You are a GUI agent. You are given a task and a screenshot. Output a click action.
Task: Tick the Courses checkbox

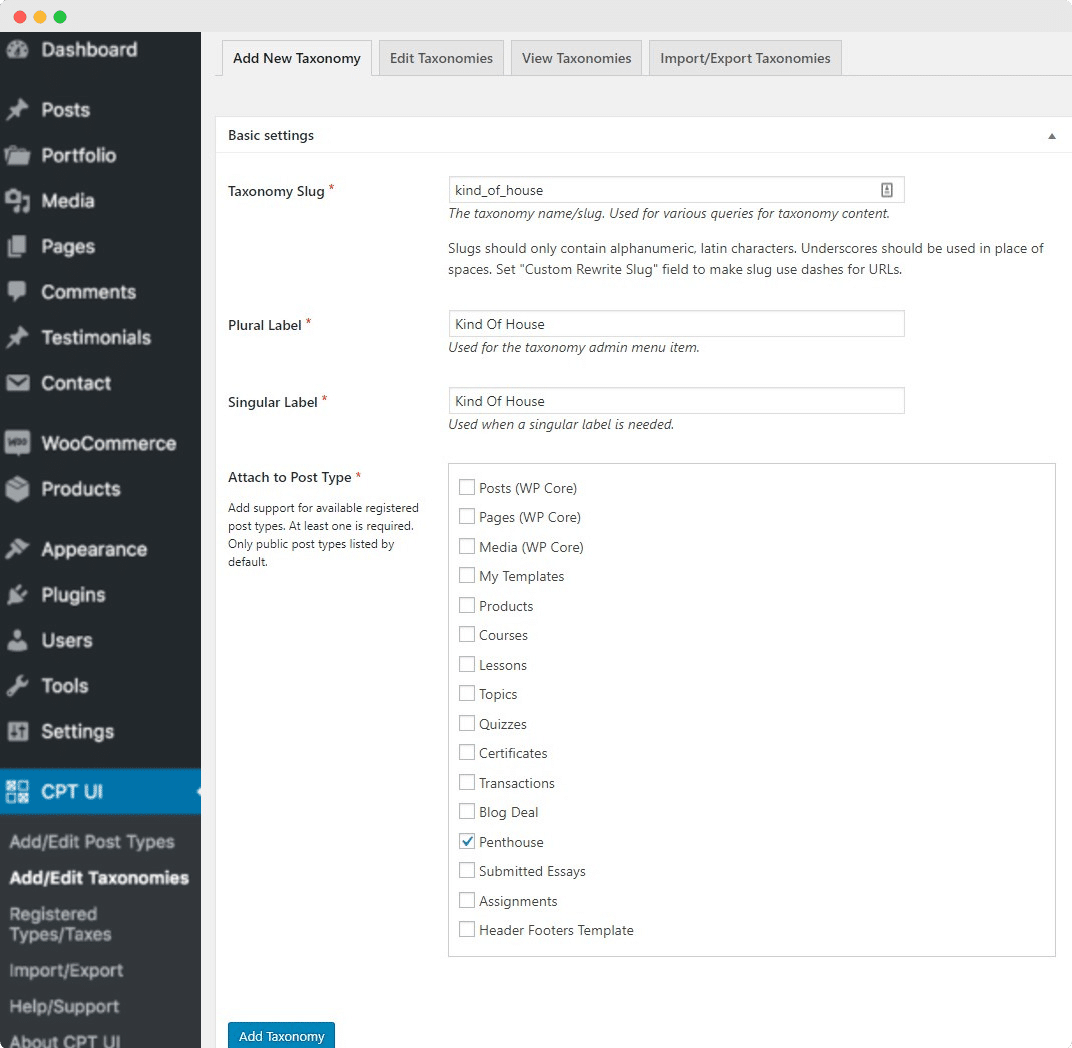coord(467,634)
